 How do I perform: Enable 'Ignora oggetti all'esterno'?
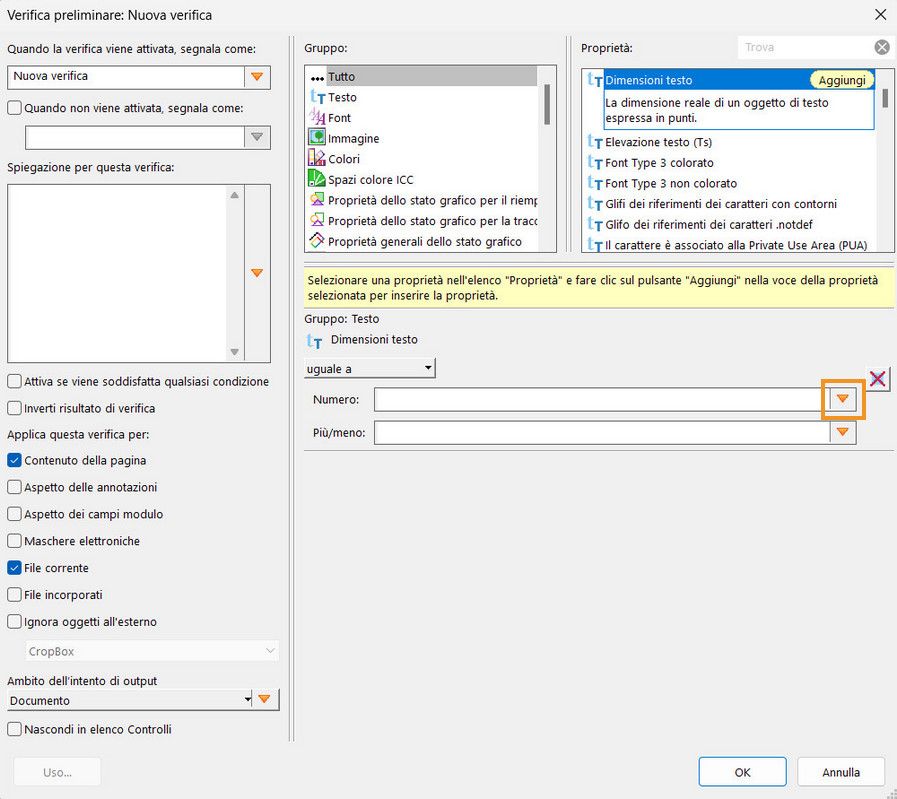pyautogui.click(x=14, y=621)
